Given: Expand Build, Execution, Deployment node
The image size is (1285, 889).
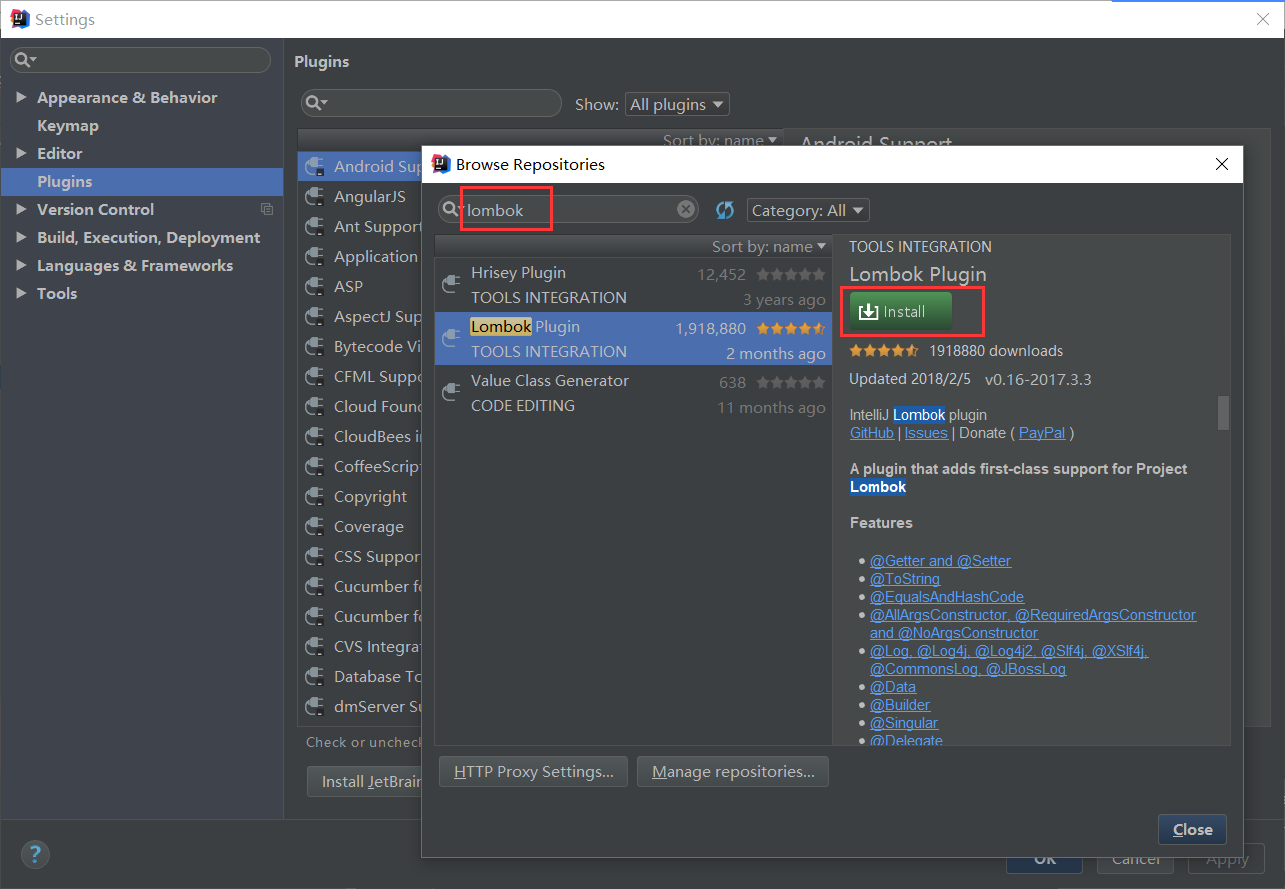Looking at the screenshot, I should click(22, 237).
